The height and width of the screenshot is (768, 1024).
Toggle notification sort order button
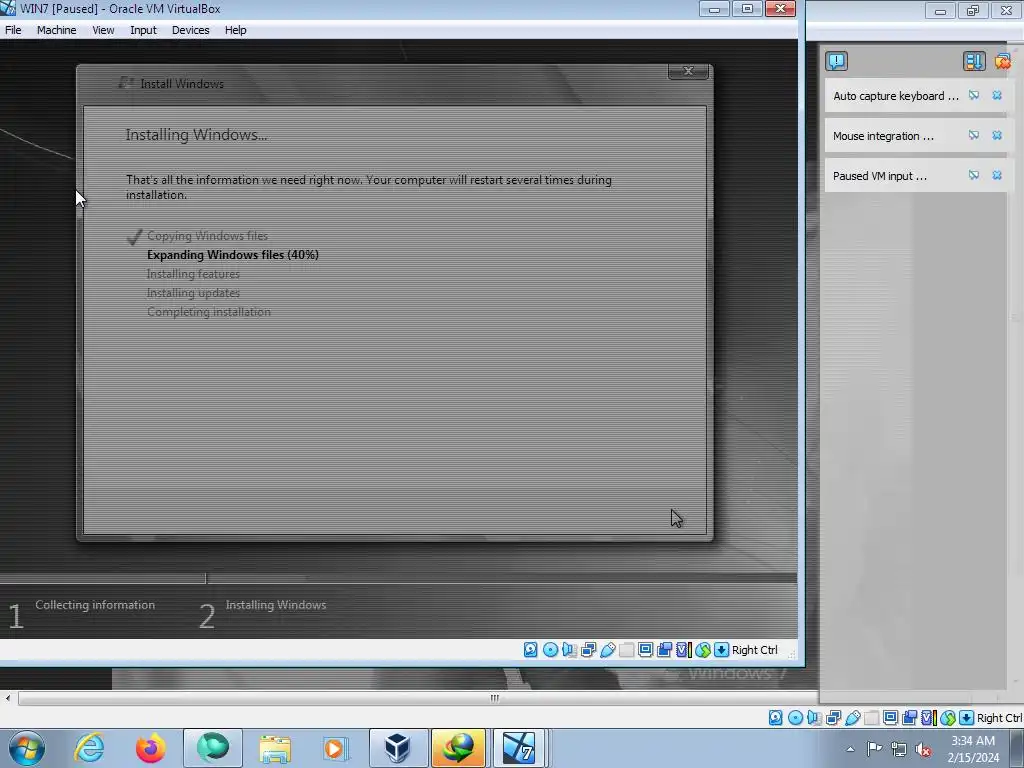click(974, 61)
